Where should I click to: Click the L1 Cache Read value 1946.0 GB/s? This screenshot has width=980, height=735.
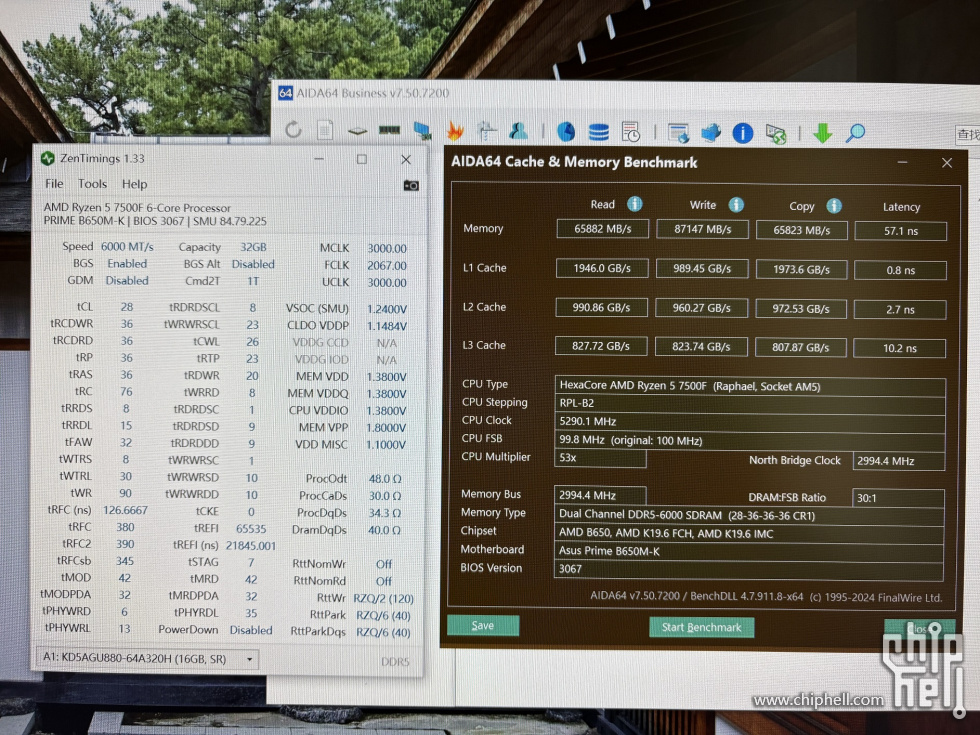(602, 268)
